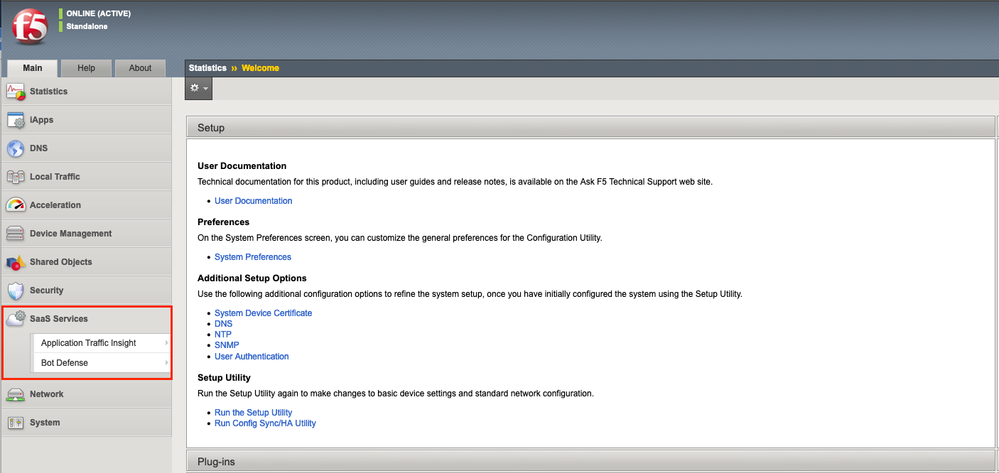Open the Network menu item

coord(46,394)
